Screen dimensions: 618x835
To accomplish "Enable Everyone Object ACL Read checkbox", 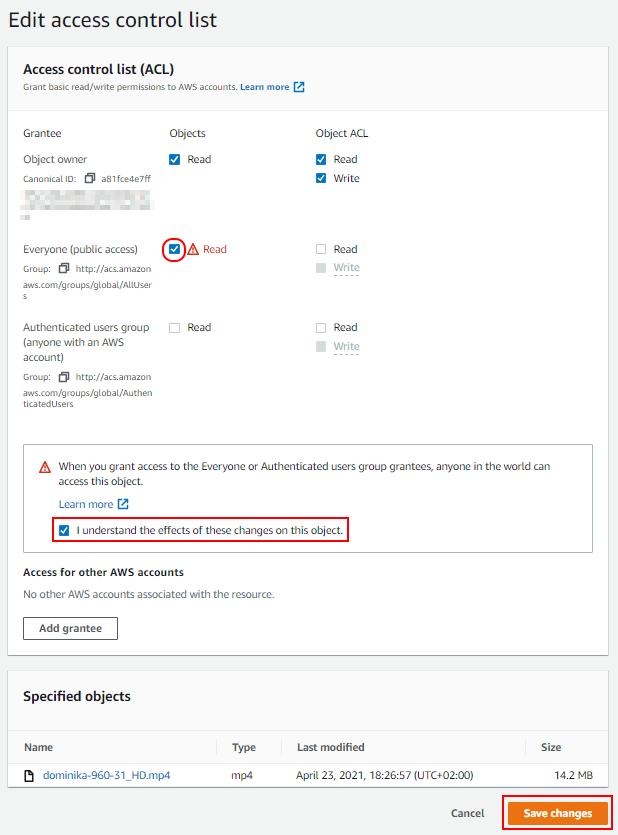I will click(x=321, y=249).
